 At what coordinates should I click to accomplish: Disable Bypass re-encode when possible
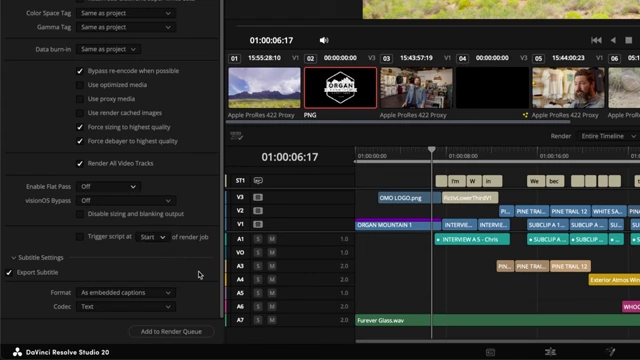pos(80,71)
